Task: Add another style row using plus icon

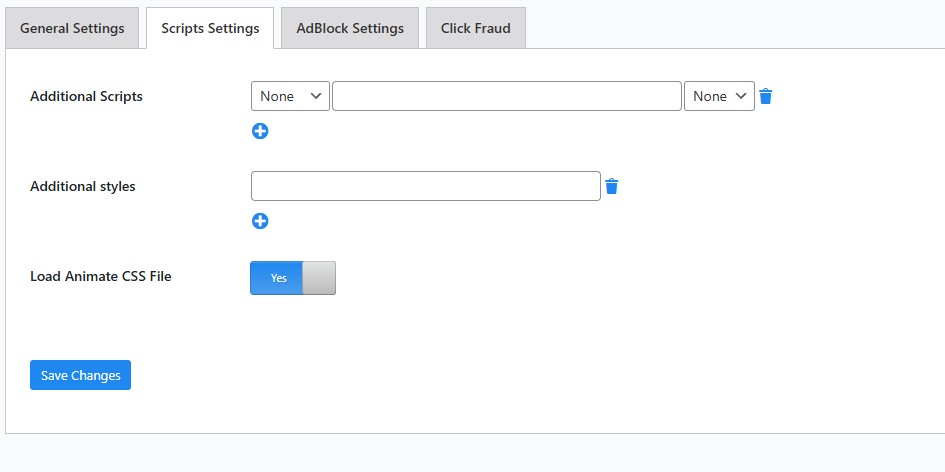Action: (260, 221)
